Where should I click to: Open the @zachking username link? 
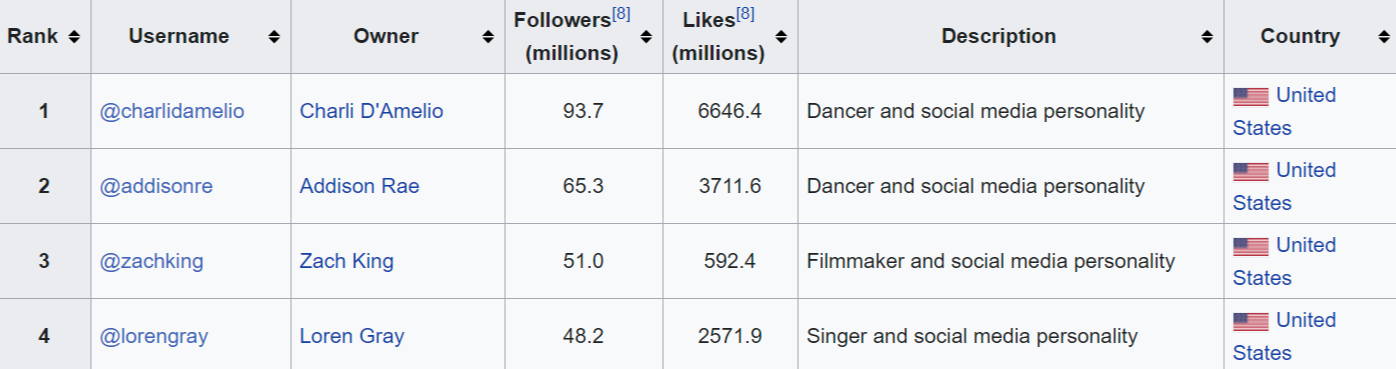151,261
